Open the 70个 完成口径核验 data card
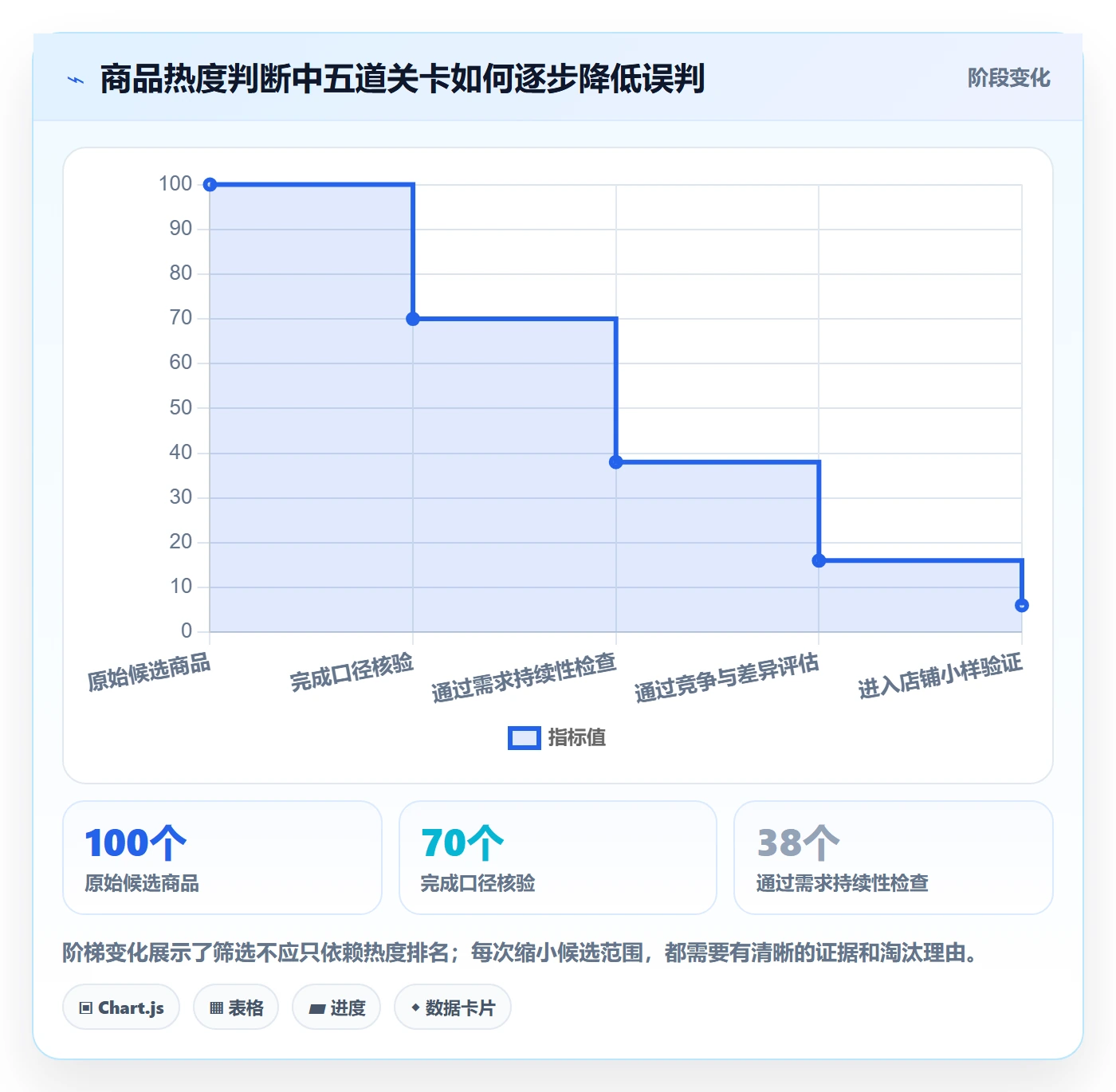The width and height of the screenshot is (1116, 1092). [x=558, y=858]
